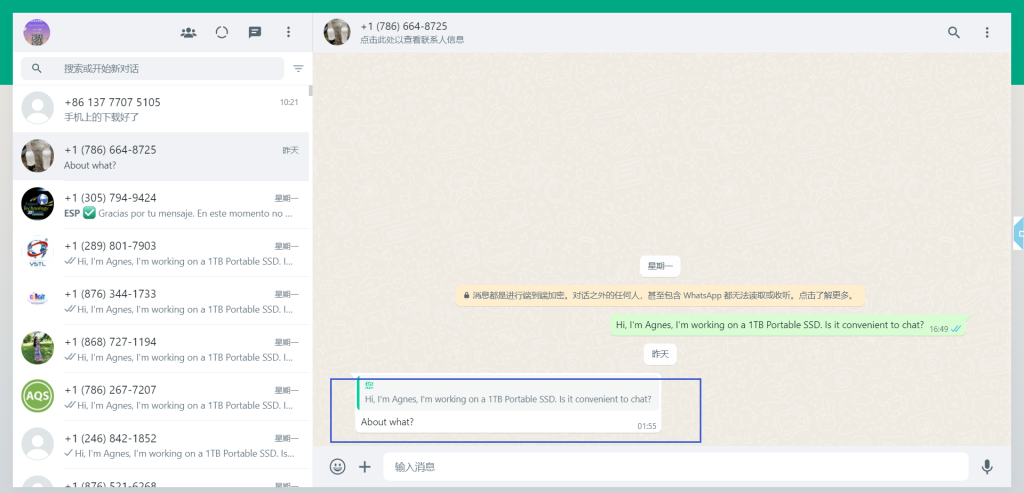Open chat with +1 (305) 794-9424
Screen dimensions: 1024x493
(160, 205)
